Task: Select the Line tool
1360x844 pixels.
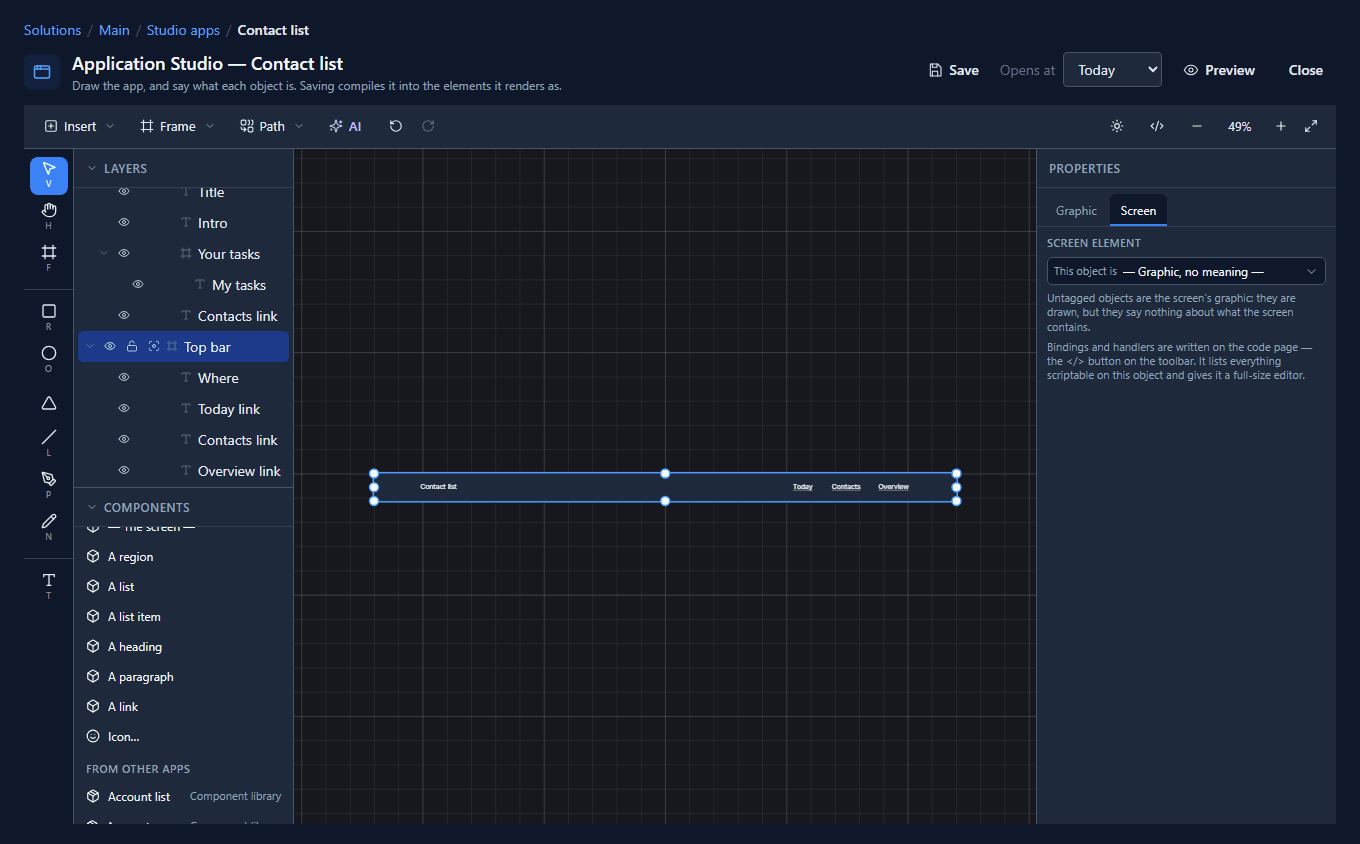Action: [49, 442]
